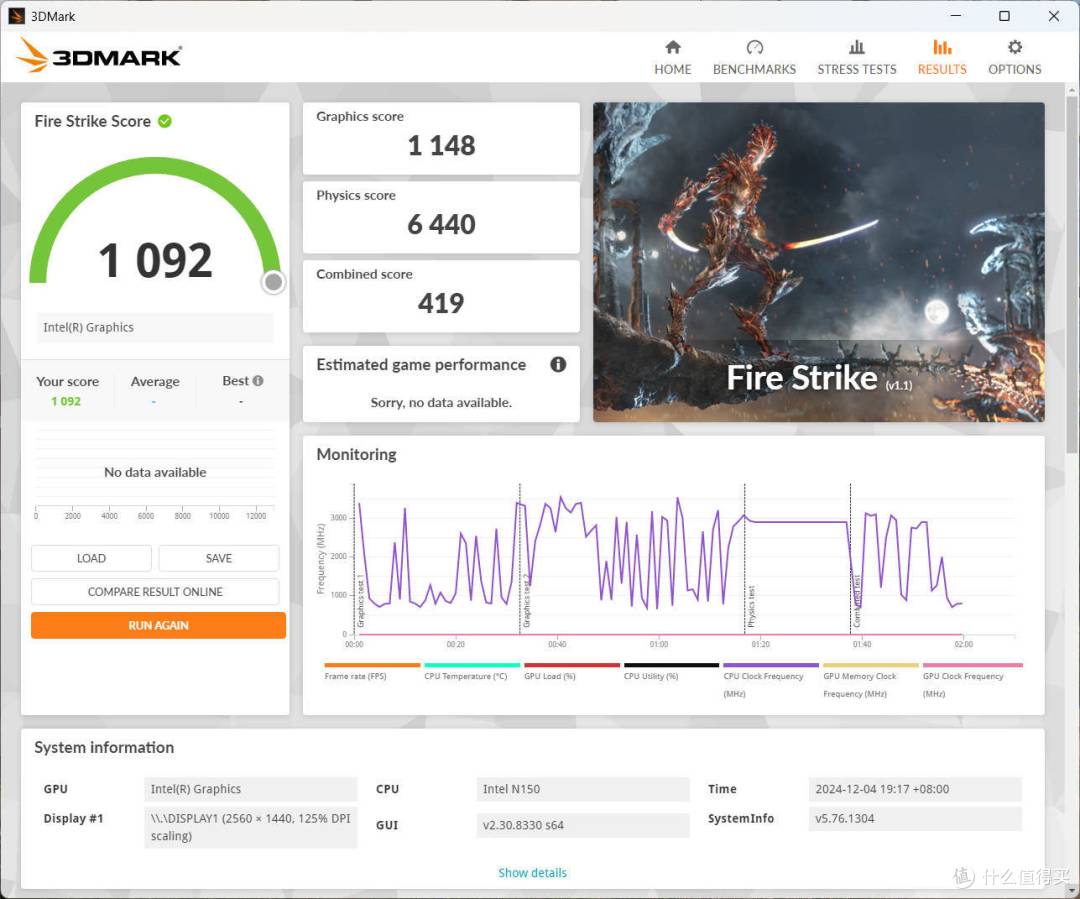Click the 3DMark logo in header

pyautogui.click(x=99, y=56)
